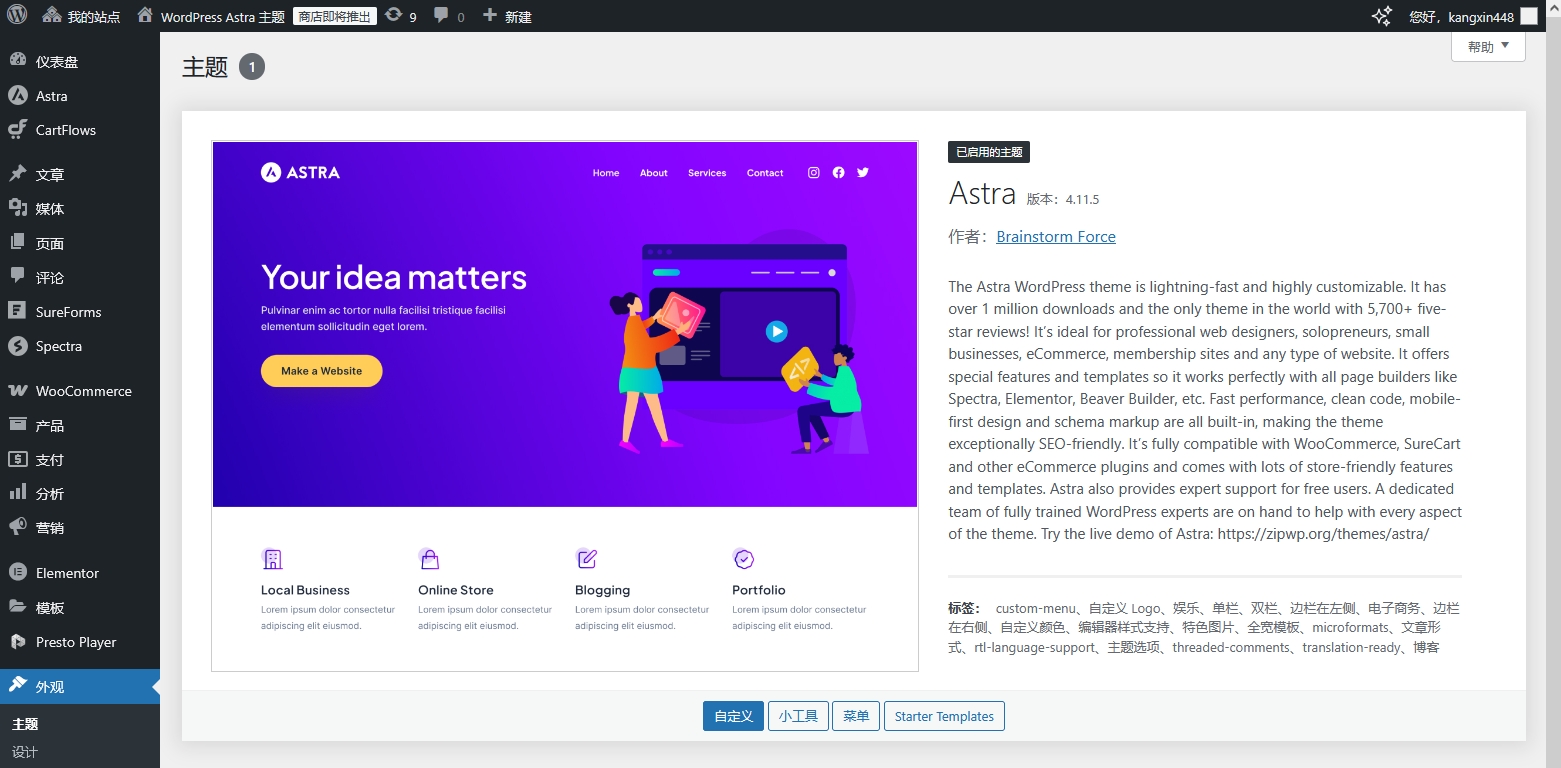Click the Spectra sidebar icon
The height and width of the screenshot is (768, 1561).
point(18,346)
